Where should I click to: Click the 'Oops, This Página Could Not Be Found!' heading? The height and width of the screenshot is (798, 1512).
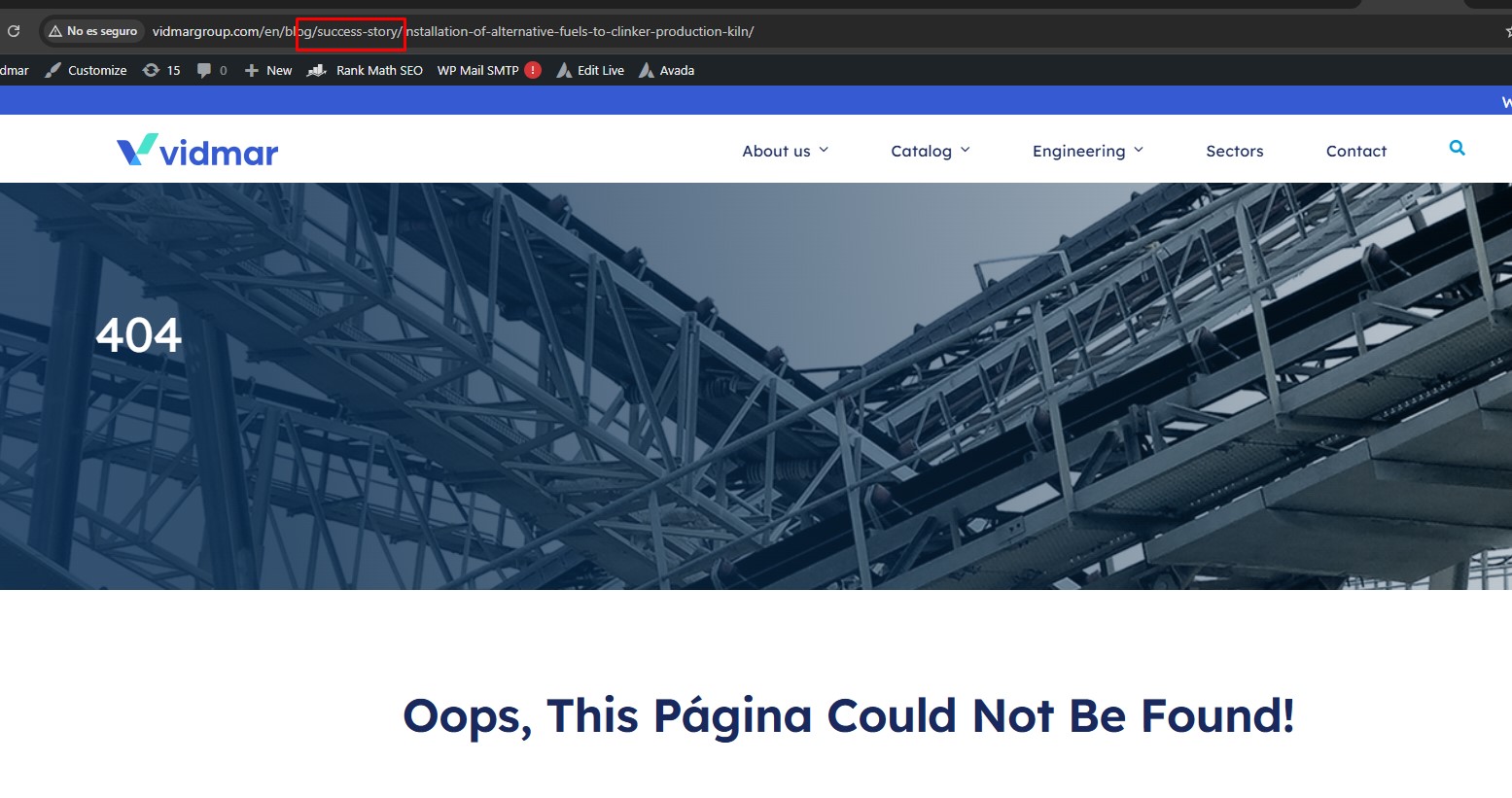point(849,716)
